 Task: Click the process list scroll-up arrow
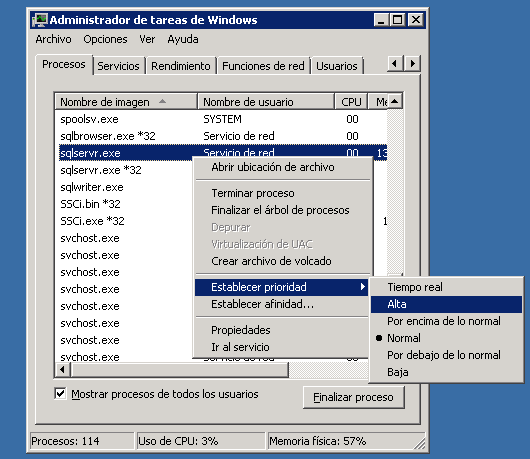[x=395, y=101]
